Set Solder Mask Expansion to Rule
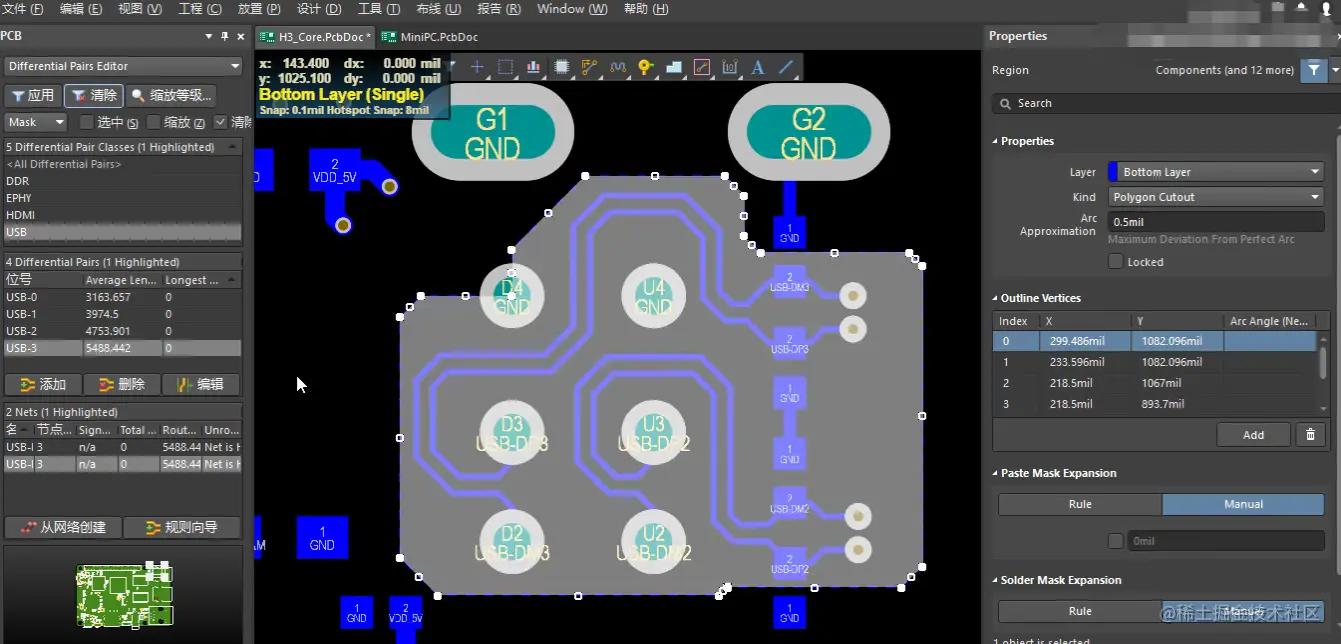Image resolution: width=1341 pixels, height=644 pixels. (1080, 611)
